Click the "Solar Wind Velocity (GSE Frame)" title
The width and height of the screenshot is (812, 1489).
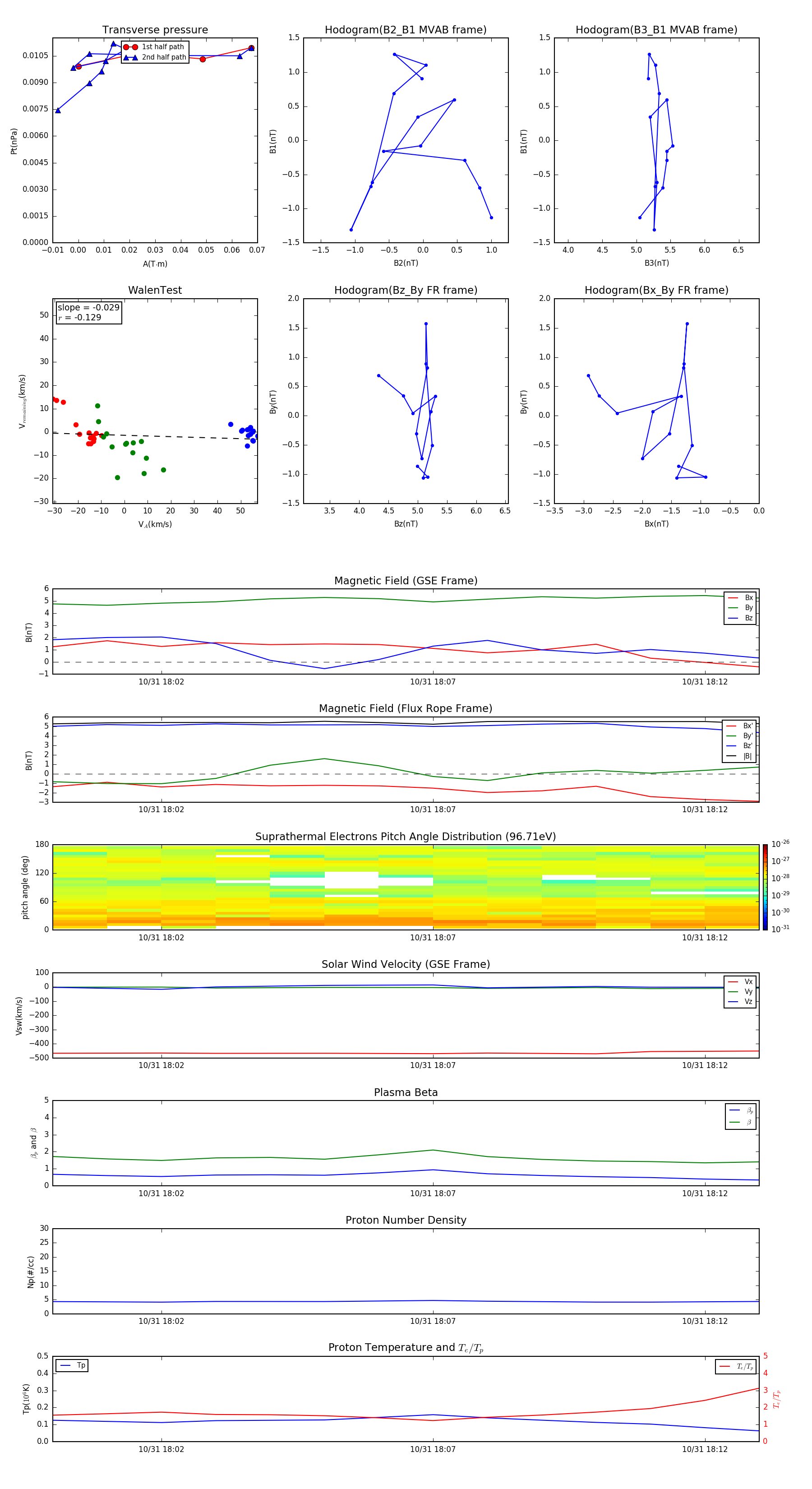point(406,965)
